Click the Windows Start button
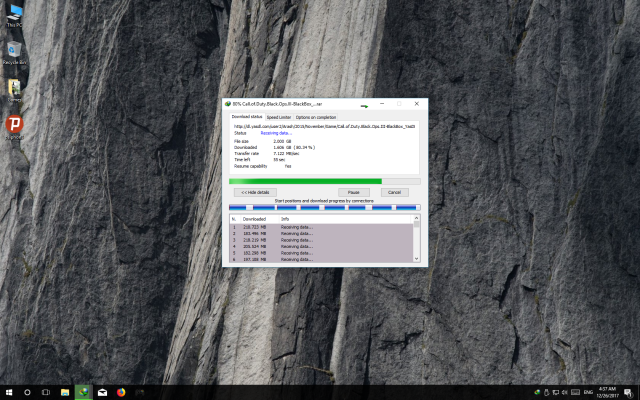Screen dimensions: 640x400 pyautogui.click(x=9, y=391)
